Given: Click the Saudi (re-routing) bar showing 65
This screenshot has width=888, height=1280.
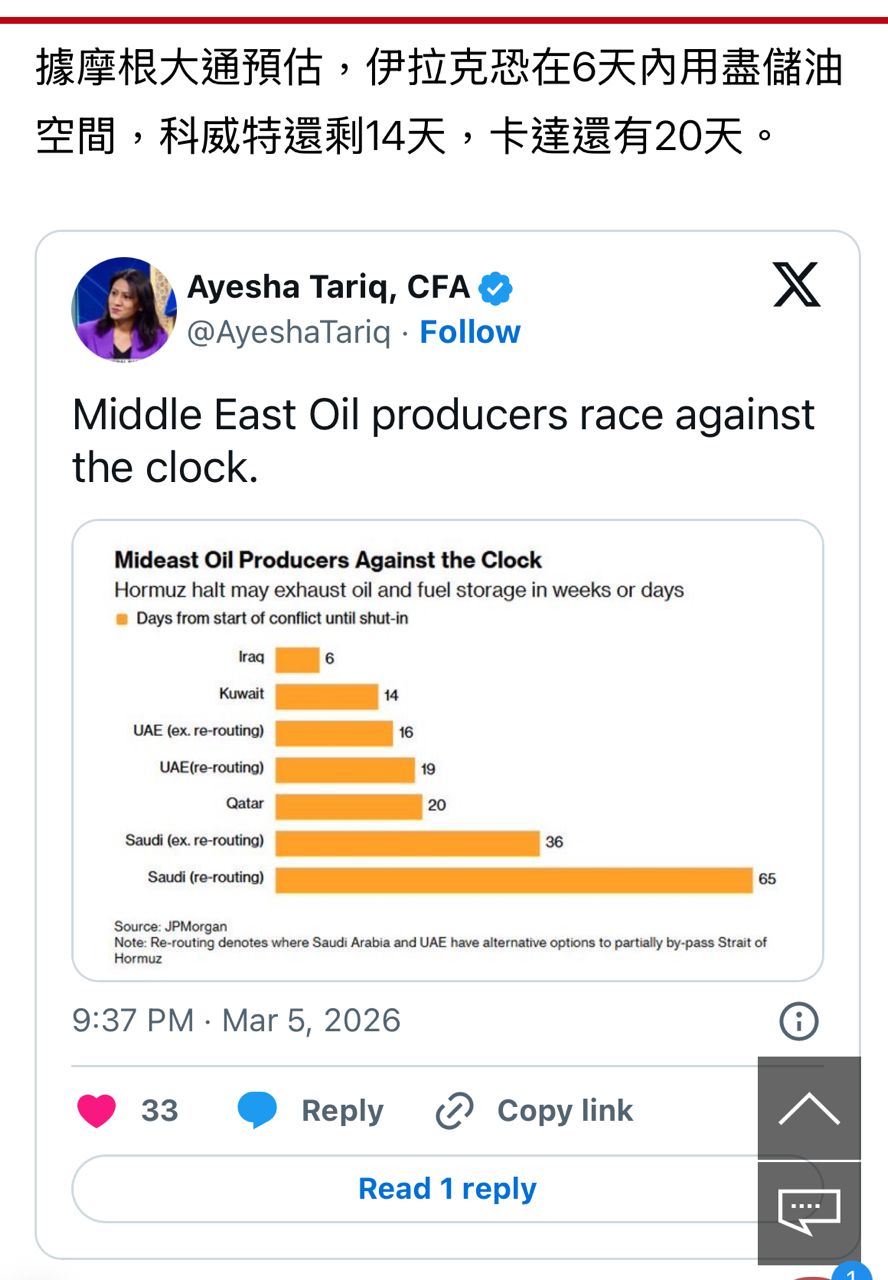Looking at the screenshot, I should [x=513, y=879].
